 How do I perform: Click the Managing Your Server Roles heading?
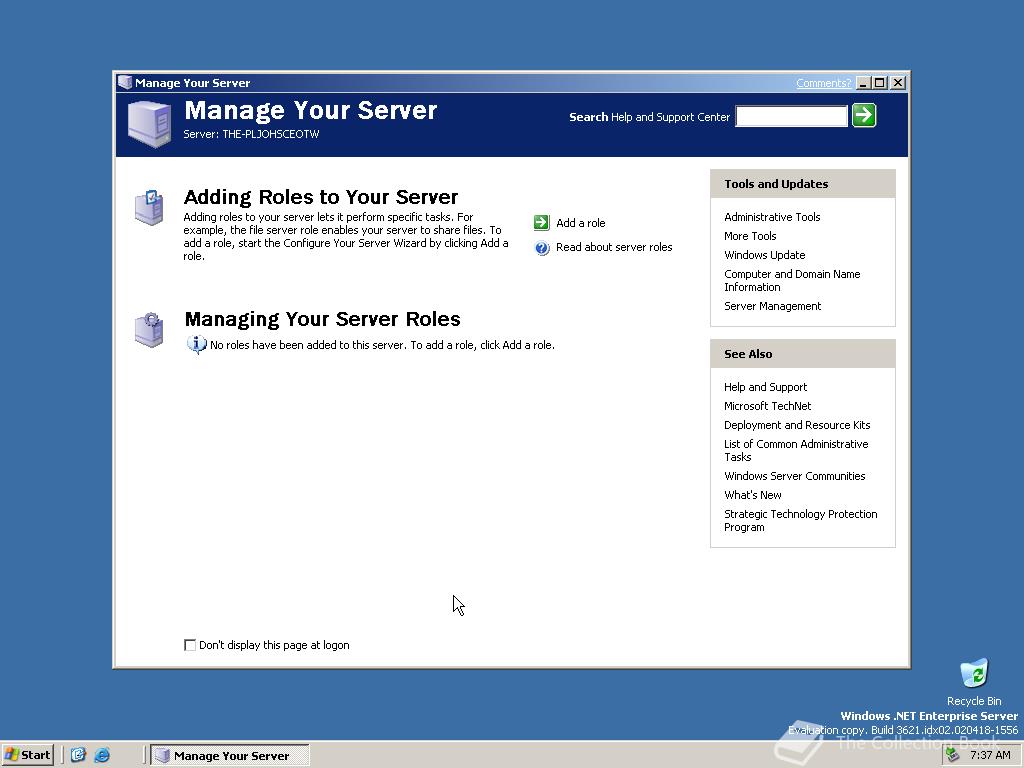point(322,319)
